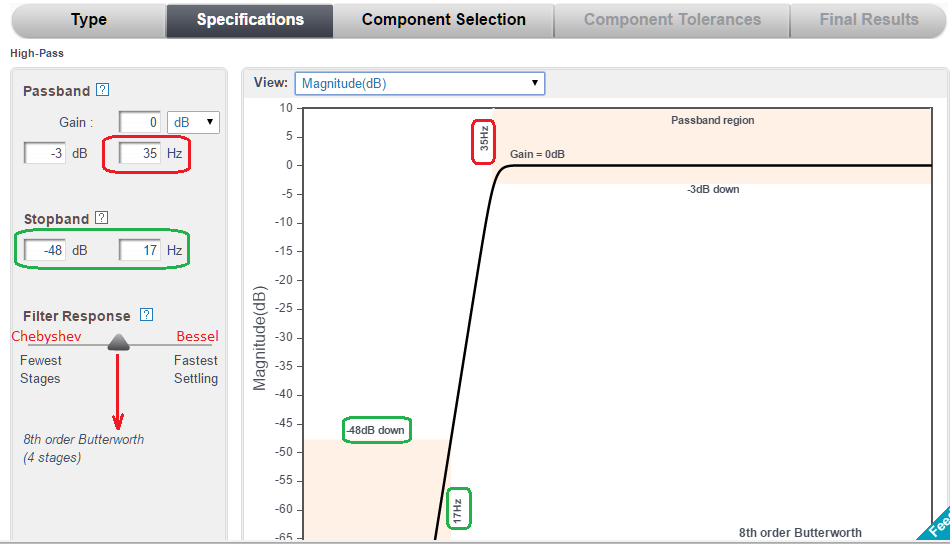Viewport: 950px width, 544px height.
Task: Click the 'Magnitude(dB)' y-axis title
Action: click(259, 338)
